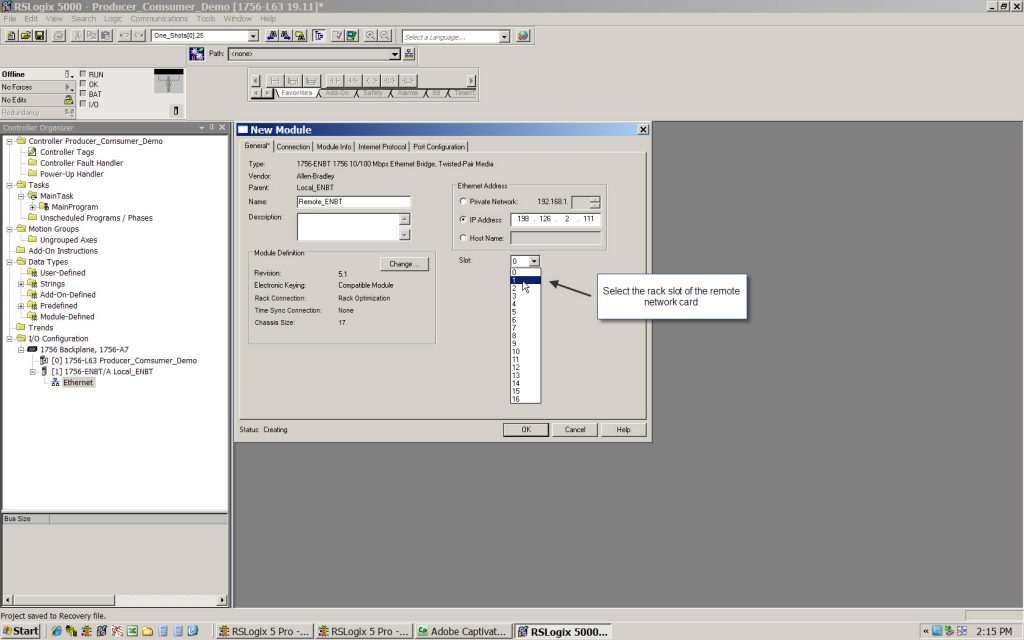Open the Logic menu
This screenshot has height=640, width=1024.
coord(112,18)
